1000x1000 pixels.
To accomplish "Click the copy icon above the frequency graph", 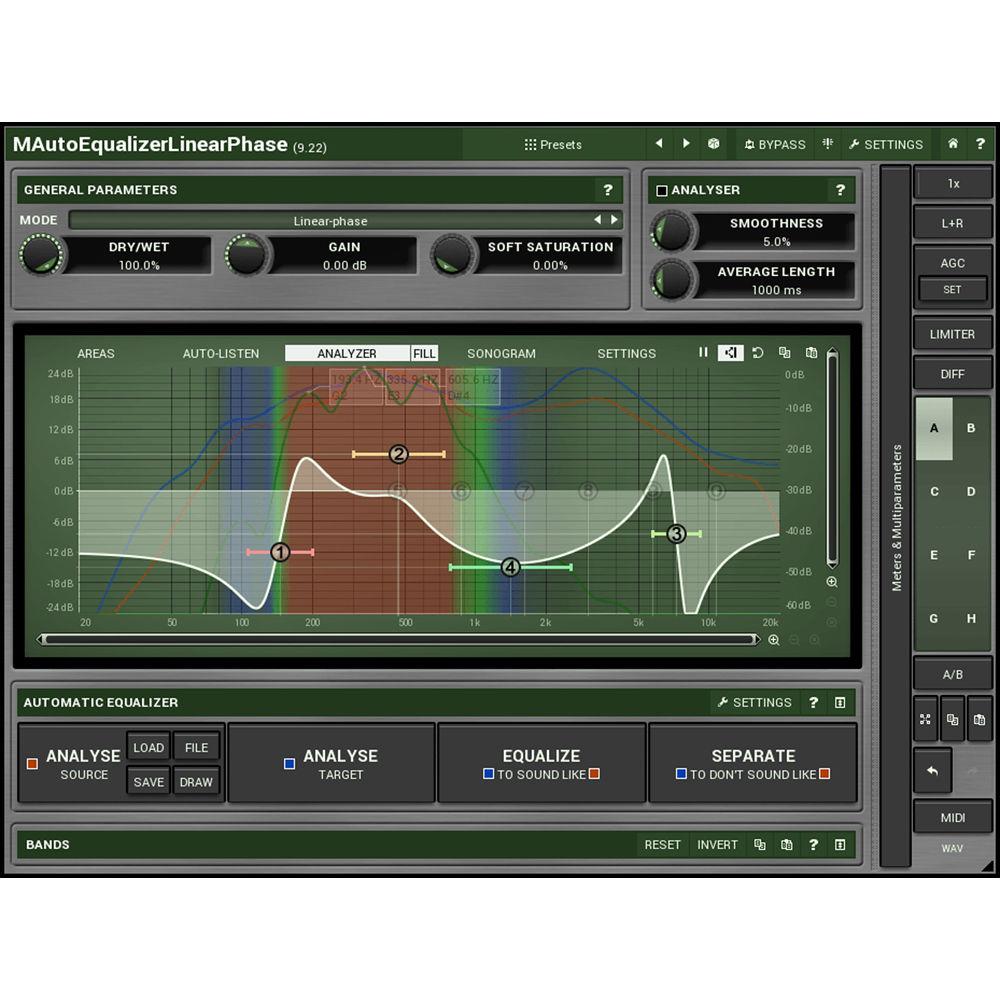I will [x=785, y=352].
